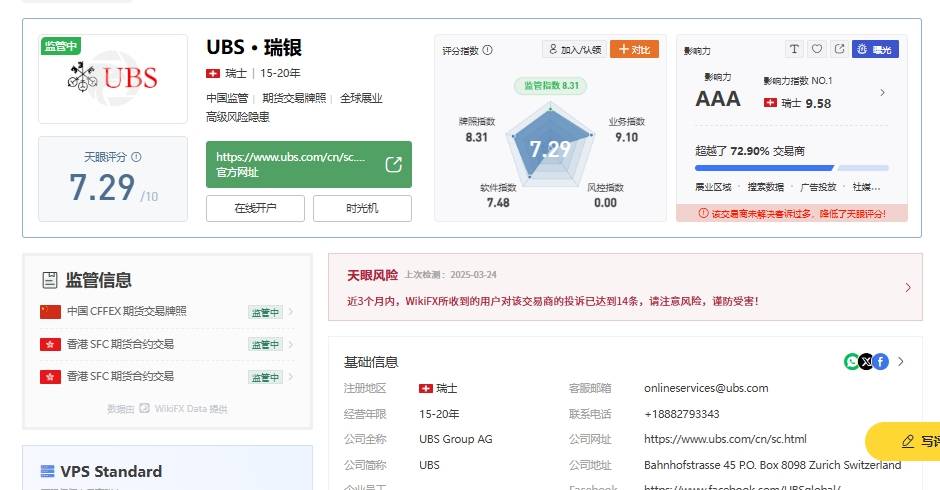This screenshot has height=490, width=940.
Task: Click the 监管中 tag on CFFEX row
Action: [x=265, y=312]
